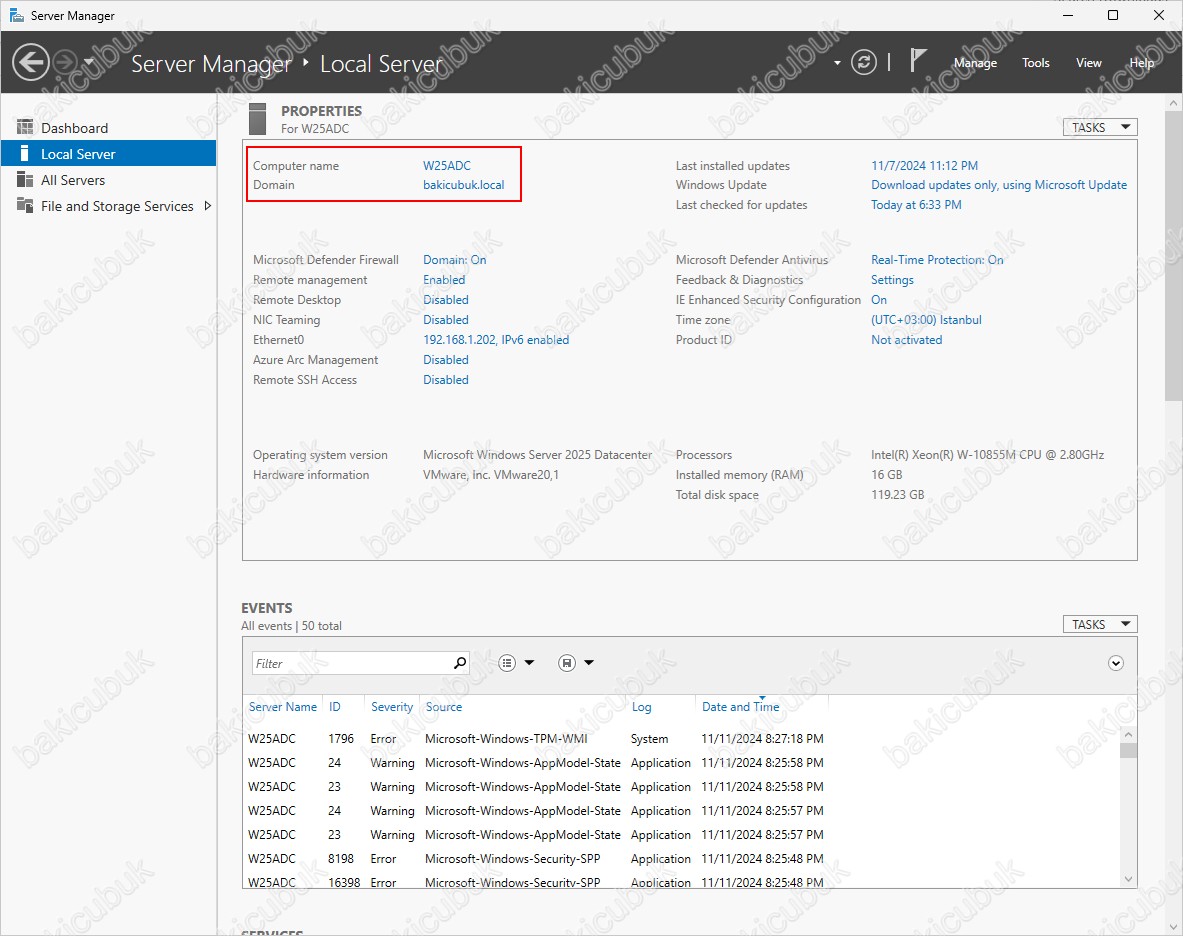The width and height of the screenshot is (1183, 936).
Task: Click the Azure Arc Management Disabled link
Action: point(445,360)
